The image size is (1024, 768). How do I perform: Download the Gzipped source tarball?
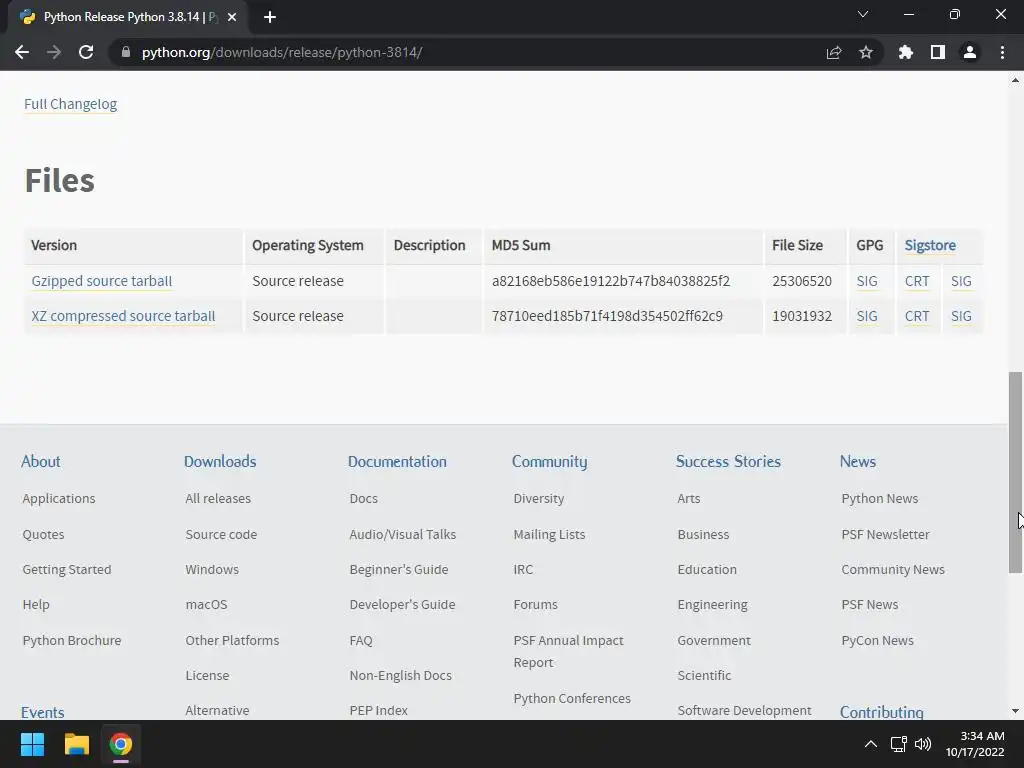click(102, 281)
